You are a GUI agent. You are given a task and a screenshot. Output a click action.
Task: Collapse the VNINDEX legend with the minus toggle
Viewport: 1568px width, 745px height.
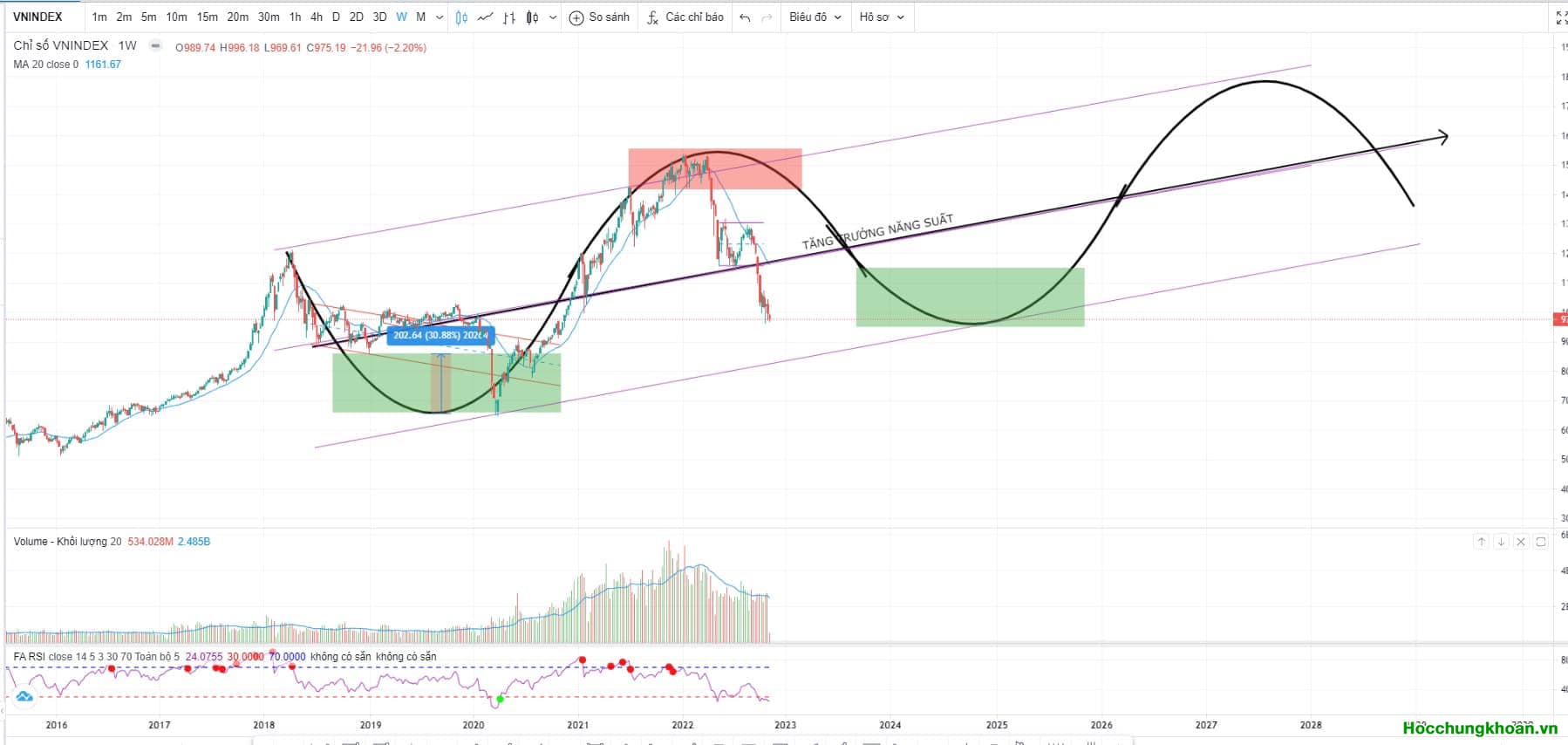click(x=155, y=45)
